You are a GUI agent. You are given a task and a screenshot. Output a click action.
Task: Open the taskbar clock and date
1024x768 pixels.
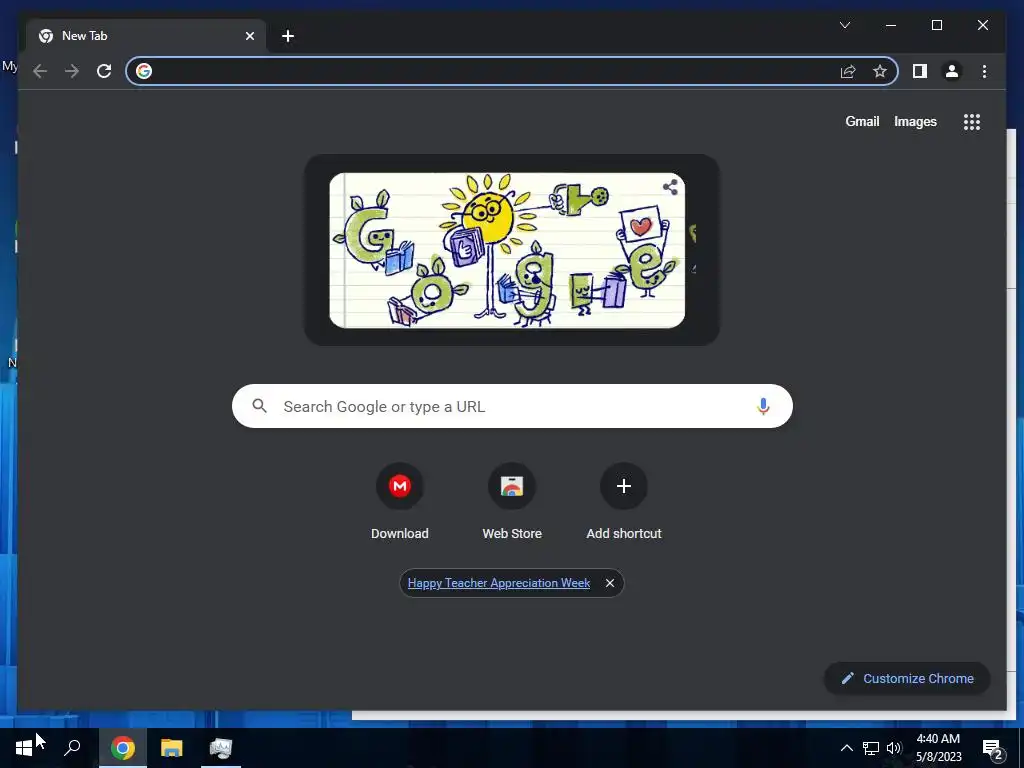click(x=938, y=748)
